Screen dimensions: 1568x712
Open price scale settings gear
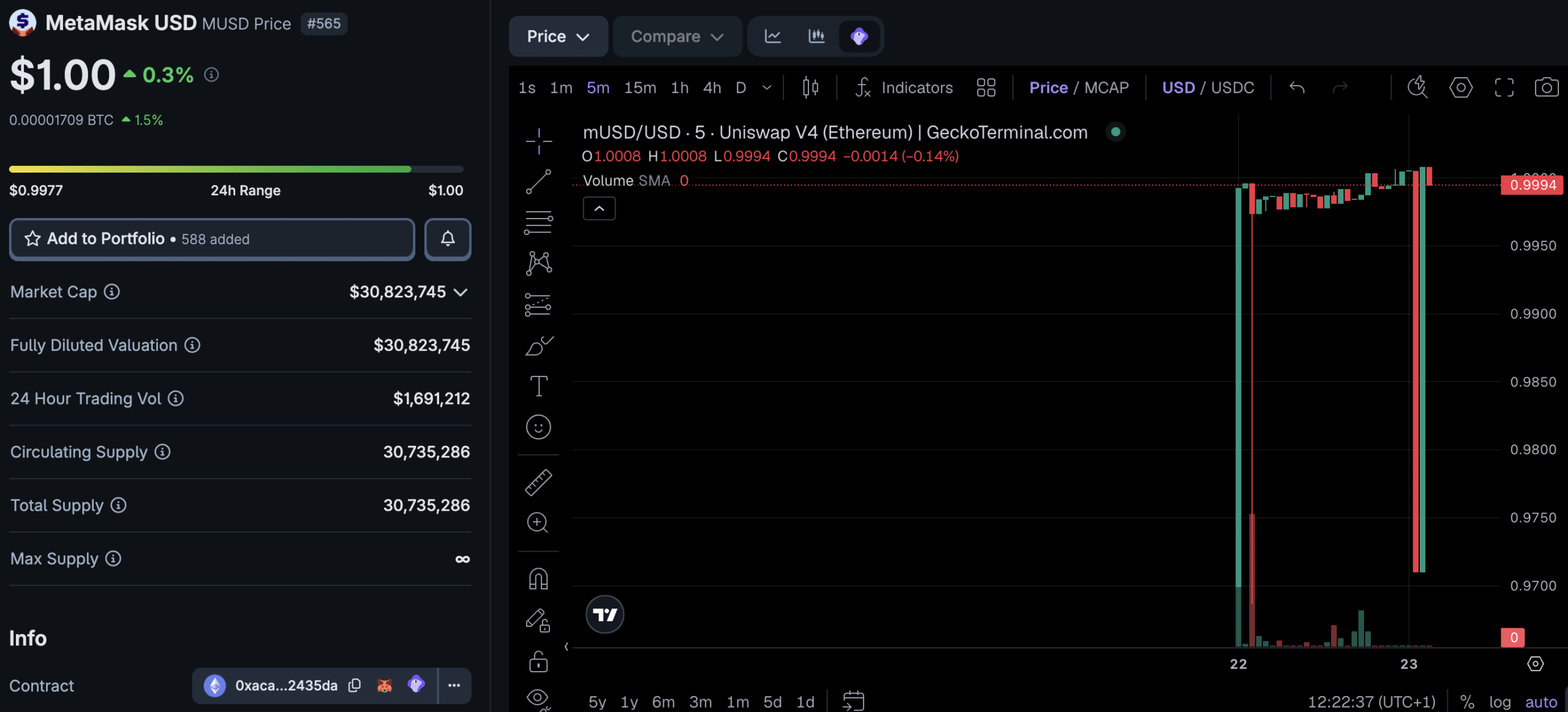pyautogui.click(x=1535, y=664)
